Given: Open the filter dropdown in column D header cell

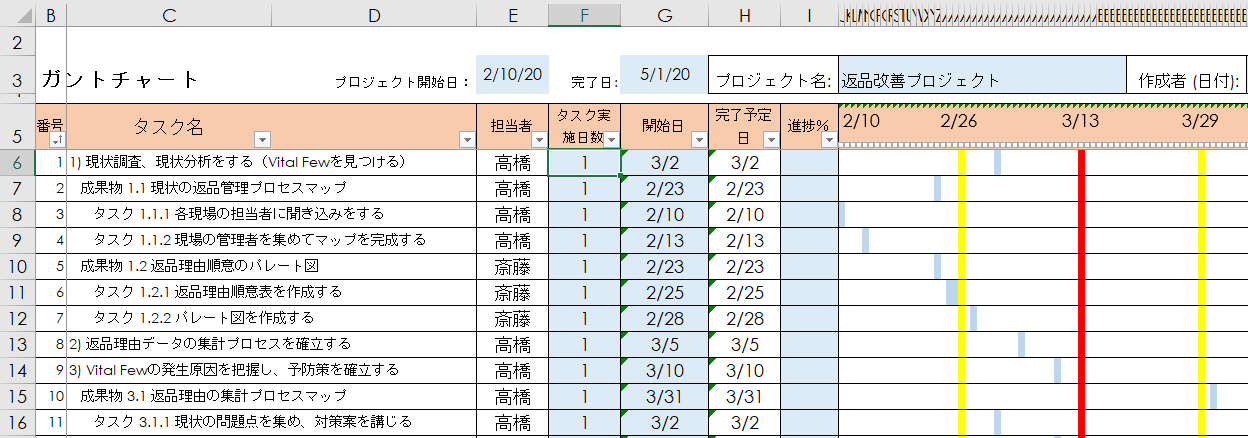Looking at the screenshot, I should pos(467,140).
